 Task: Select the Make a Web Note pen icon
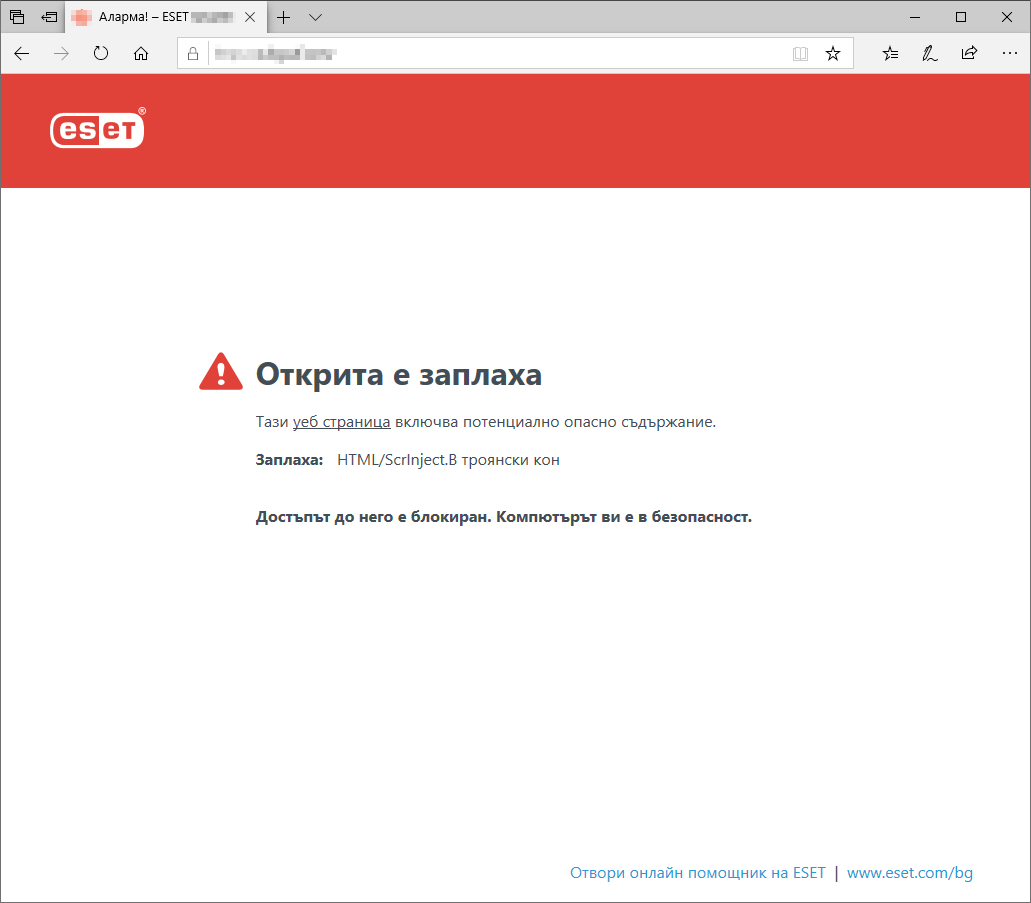(x=929, y=53)
